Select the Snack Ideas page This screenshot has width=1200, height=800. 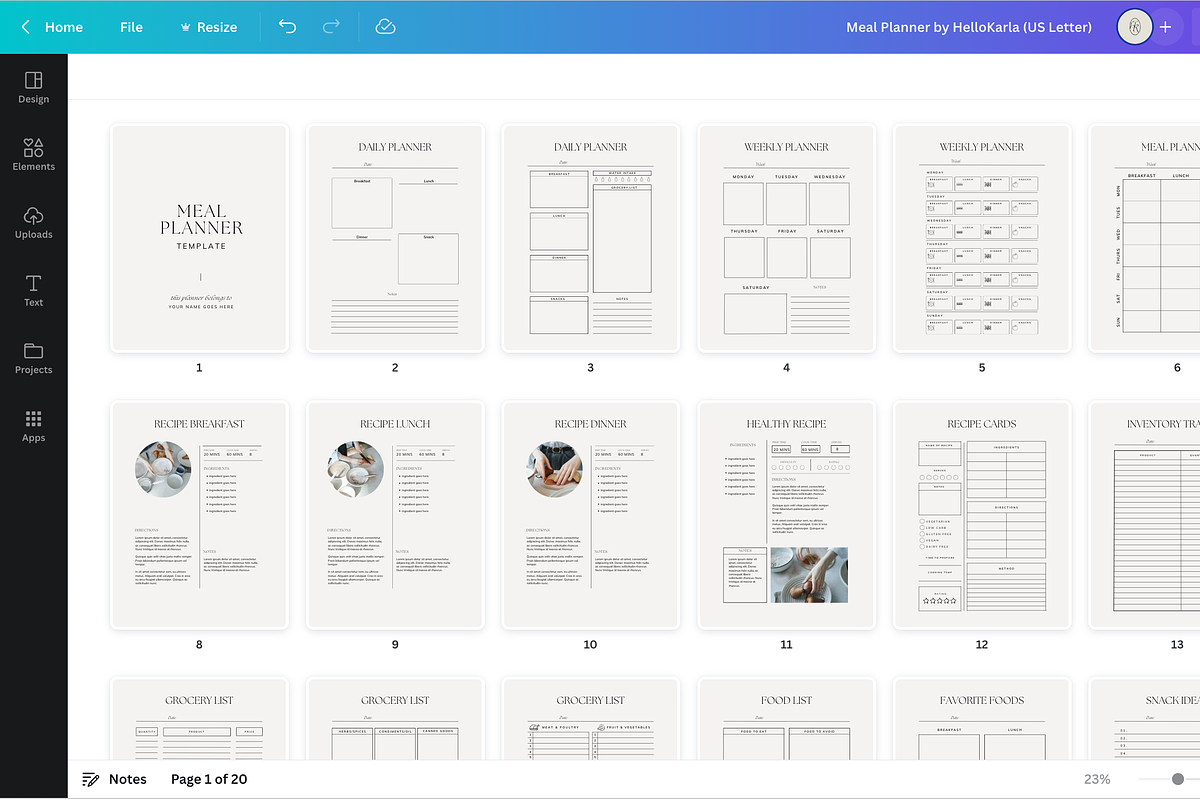pyautogui.click(x=1145, y=720)
